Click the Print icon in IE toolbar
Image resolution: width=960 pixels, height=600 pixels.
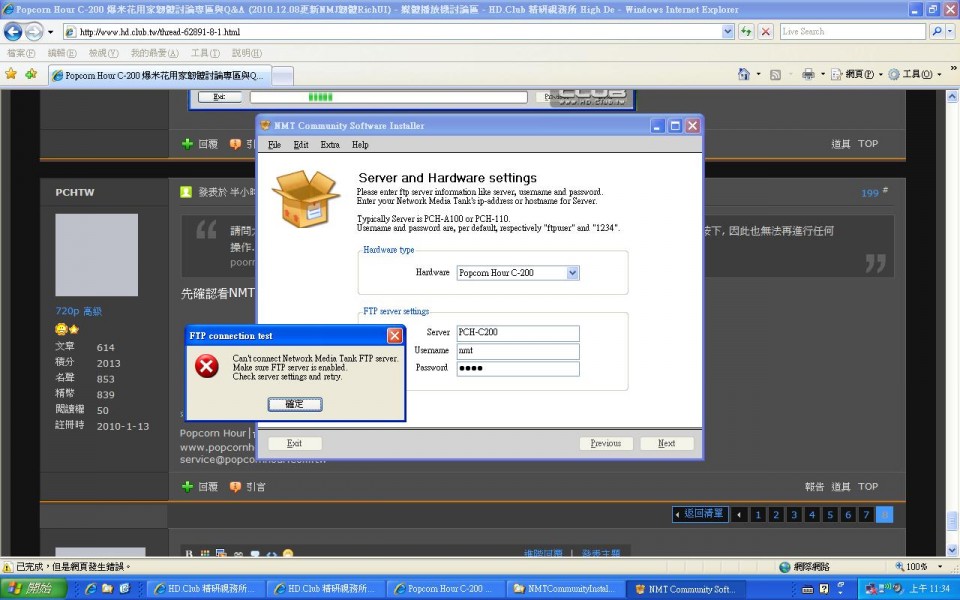[x=808, y=74]
